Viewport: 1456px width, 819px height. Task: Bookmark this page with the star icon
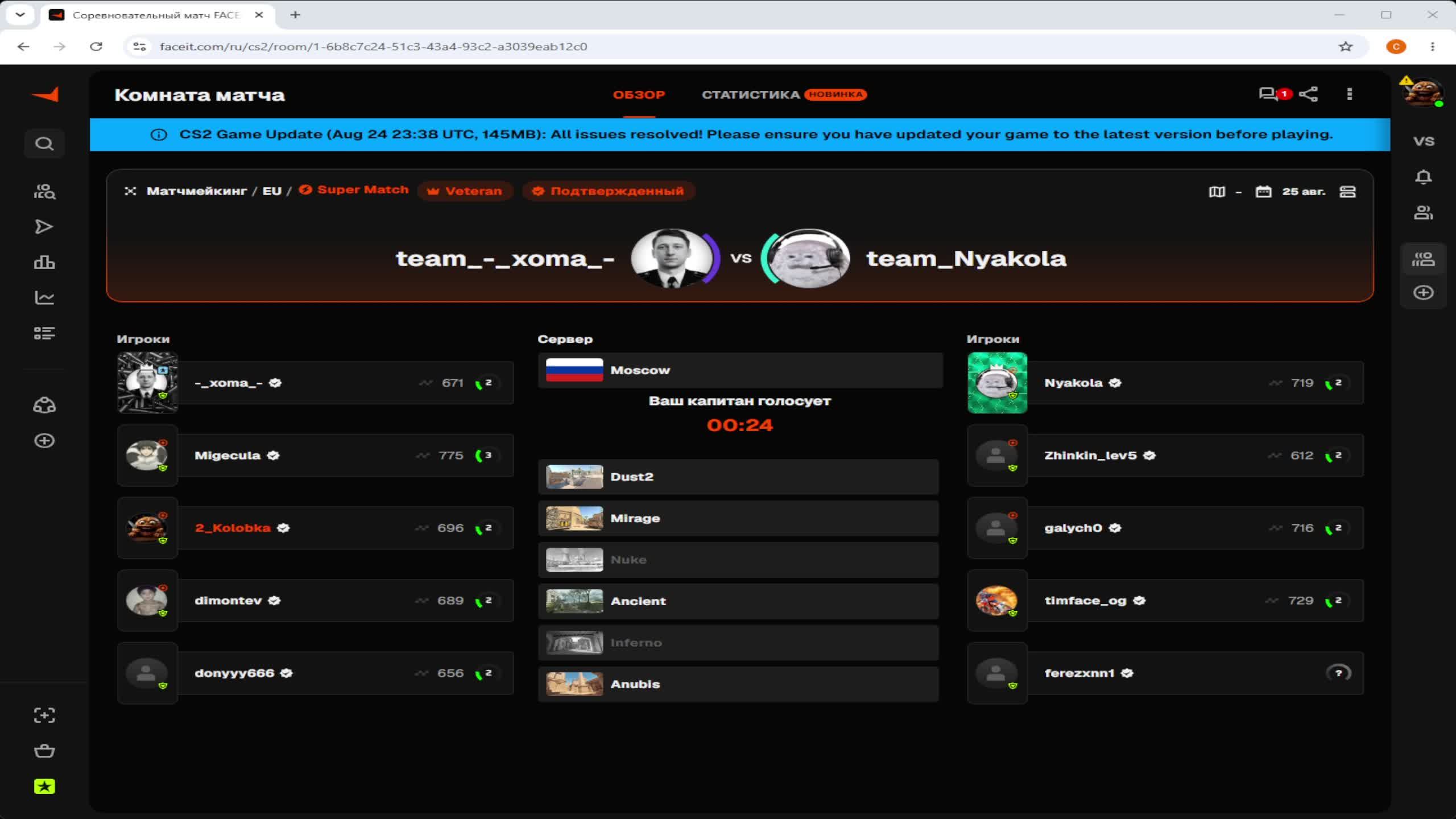[x=1346, y=47]
